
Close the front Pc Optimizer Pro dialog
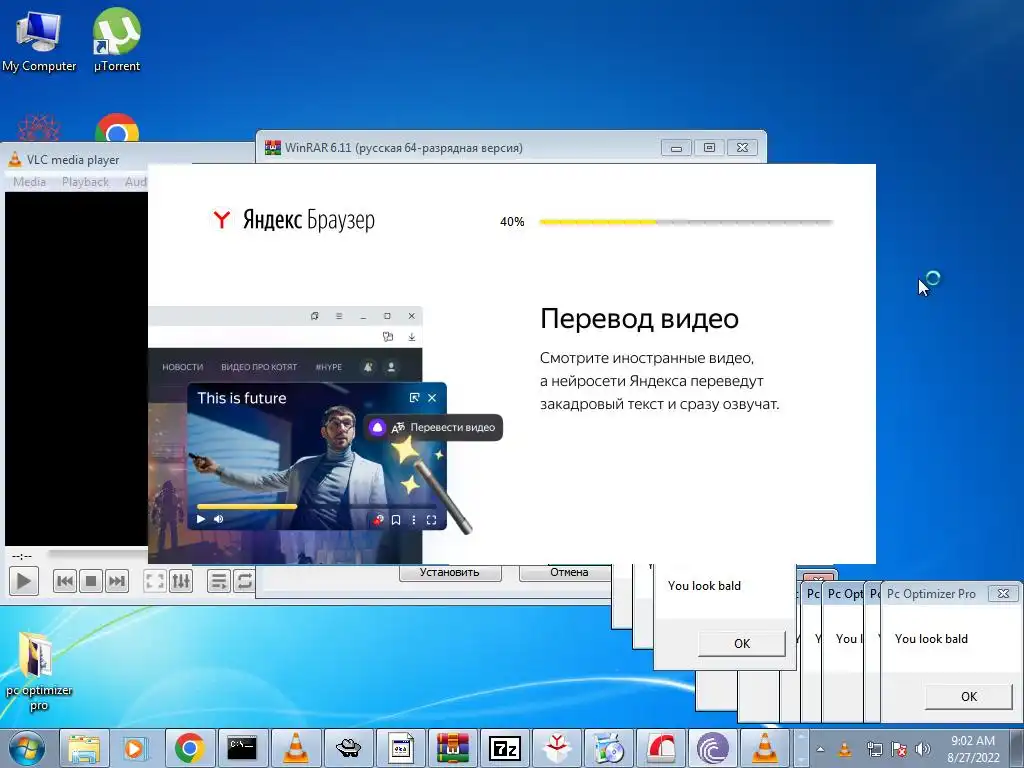(1003, 593)
